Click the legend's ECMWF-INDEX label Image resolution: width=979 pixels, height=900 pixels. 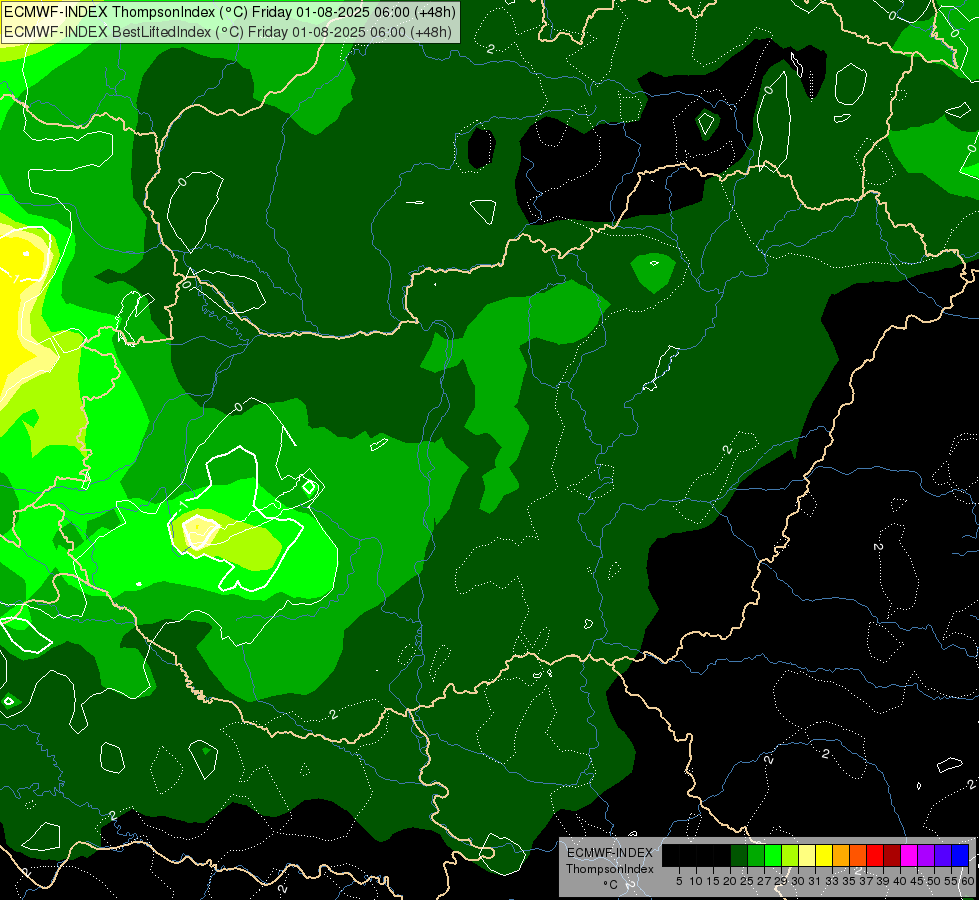pyautogui.click(x=610, y=853)
